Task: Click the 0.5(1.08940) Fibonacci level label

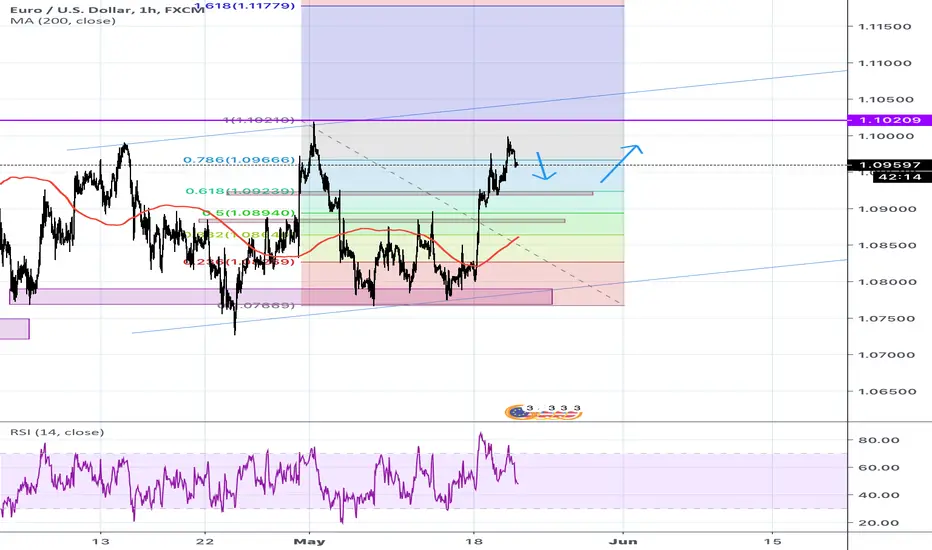Action: tap(248, 213)
